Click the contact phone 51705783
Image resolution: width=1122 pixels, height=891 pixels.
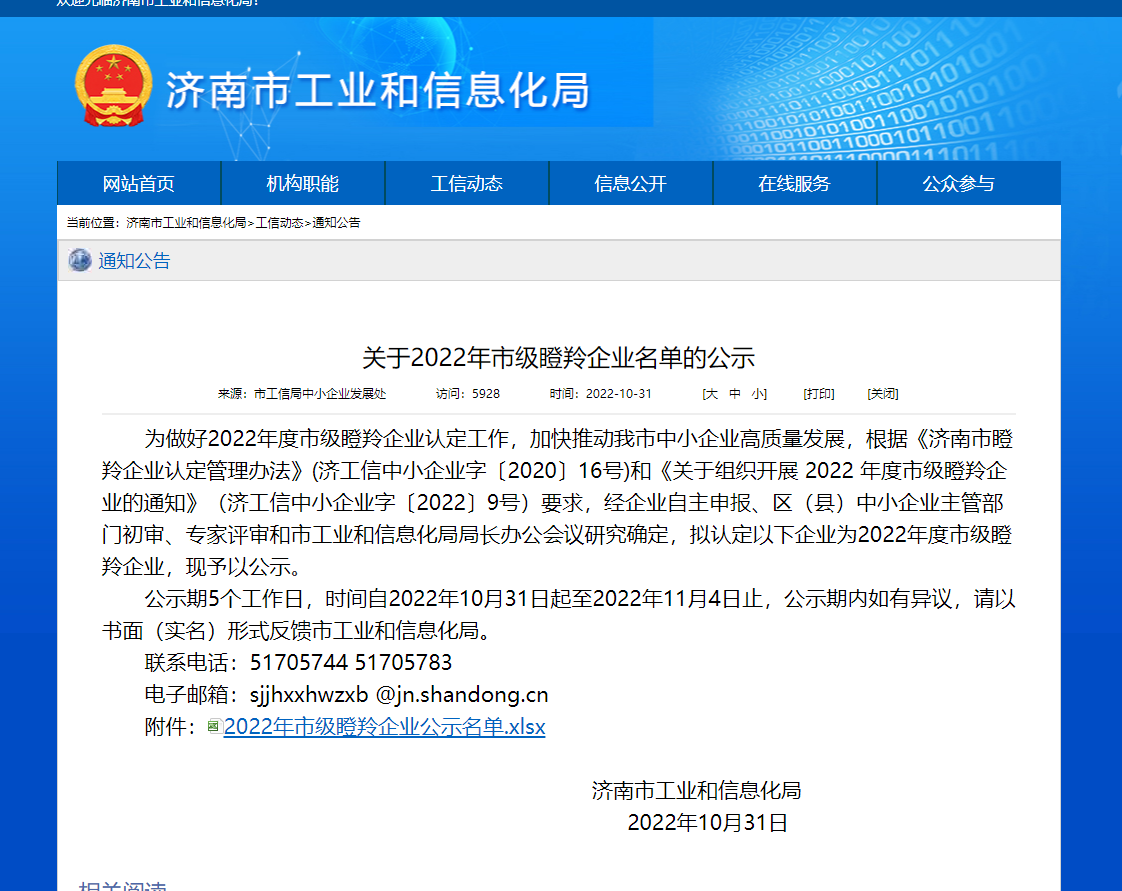tap(404, 663)
